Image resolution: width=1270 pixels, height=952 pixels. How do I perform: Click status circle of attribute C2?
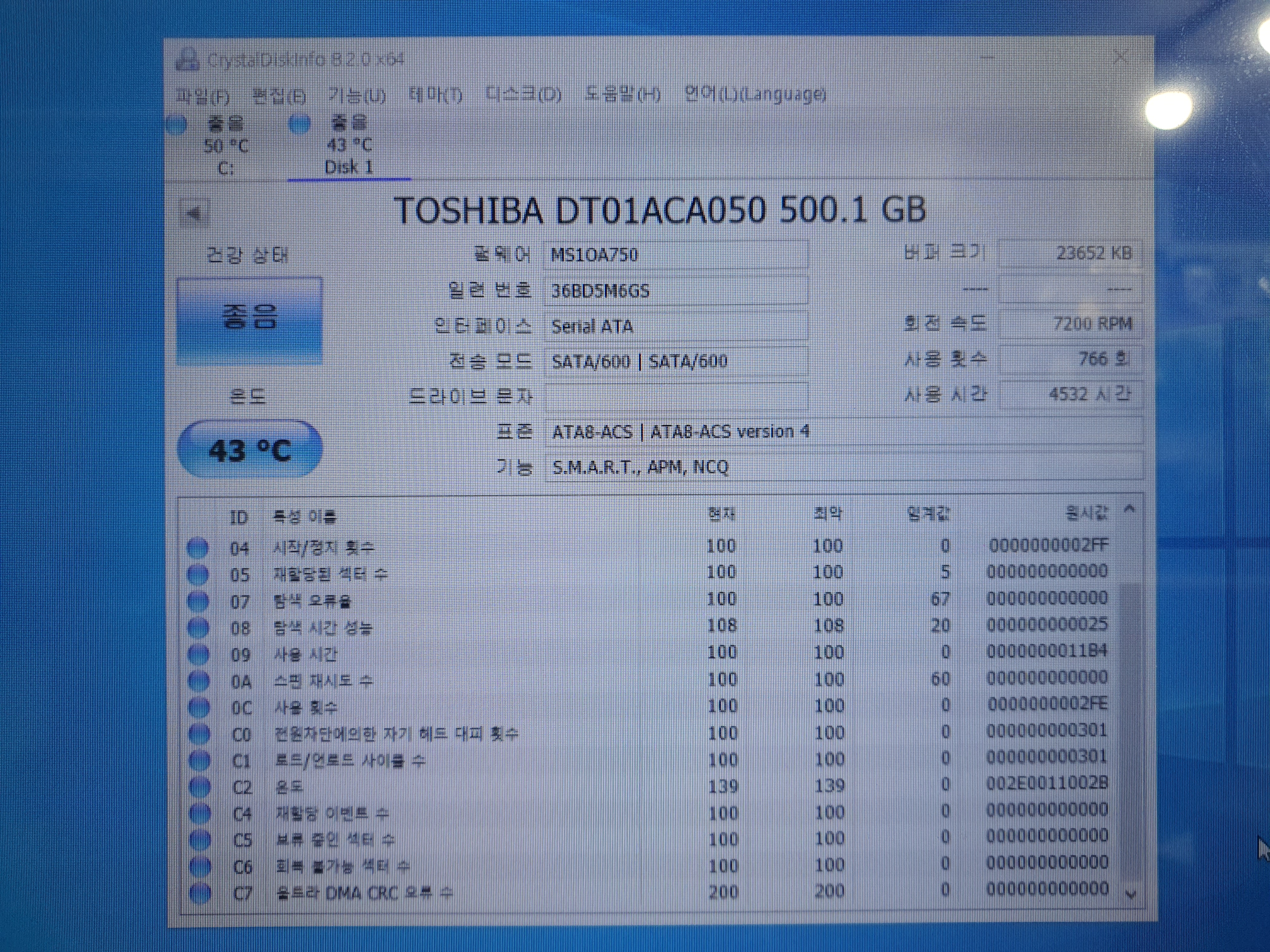tap(200, 787)
